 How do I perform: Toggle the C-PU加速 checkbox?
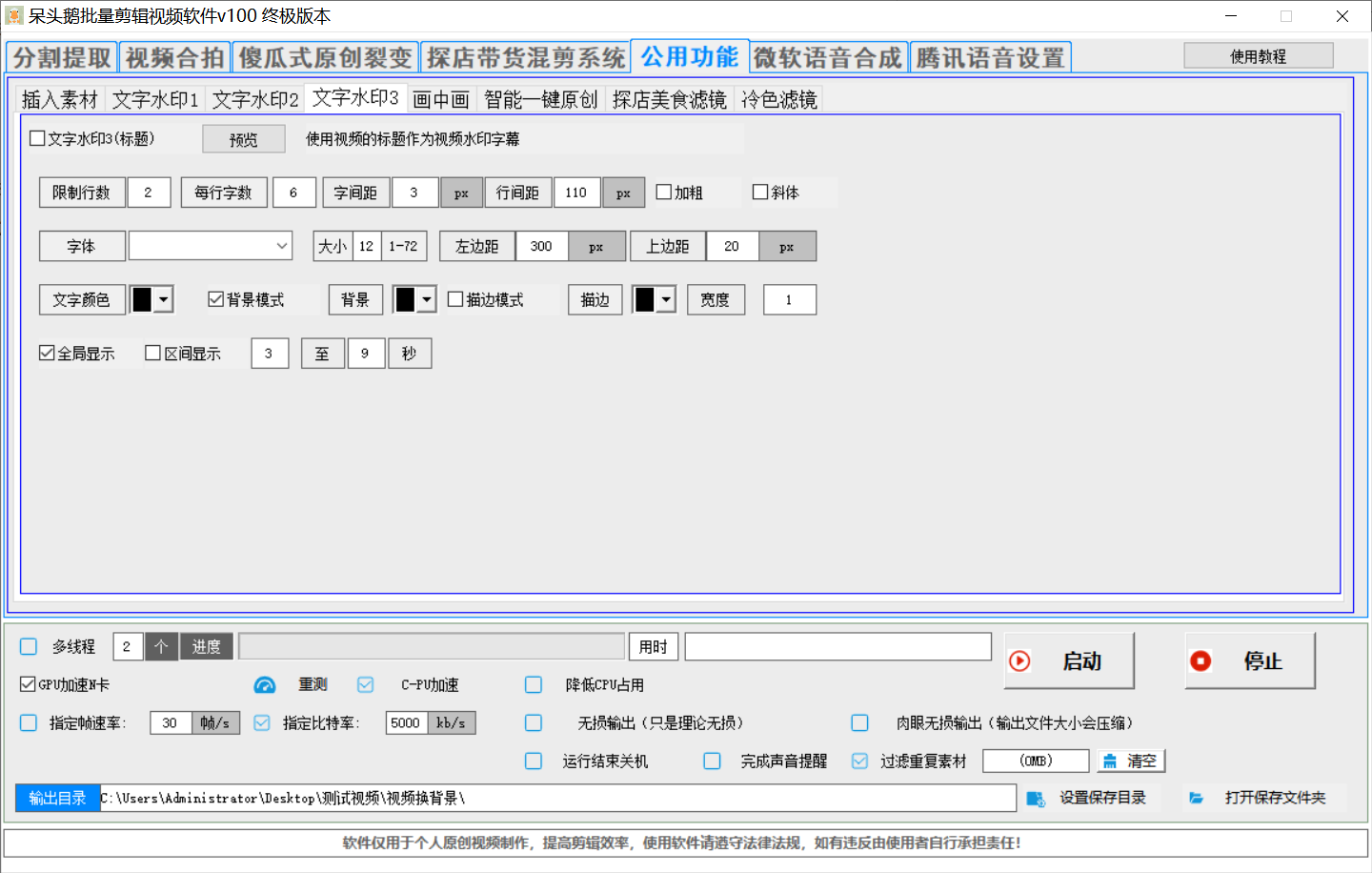tap(366, 684)
